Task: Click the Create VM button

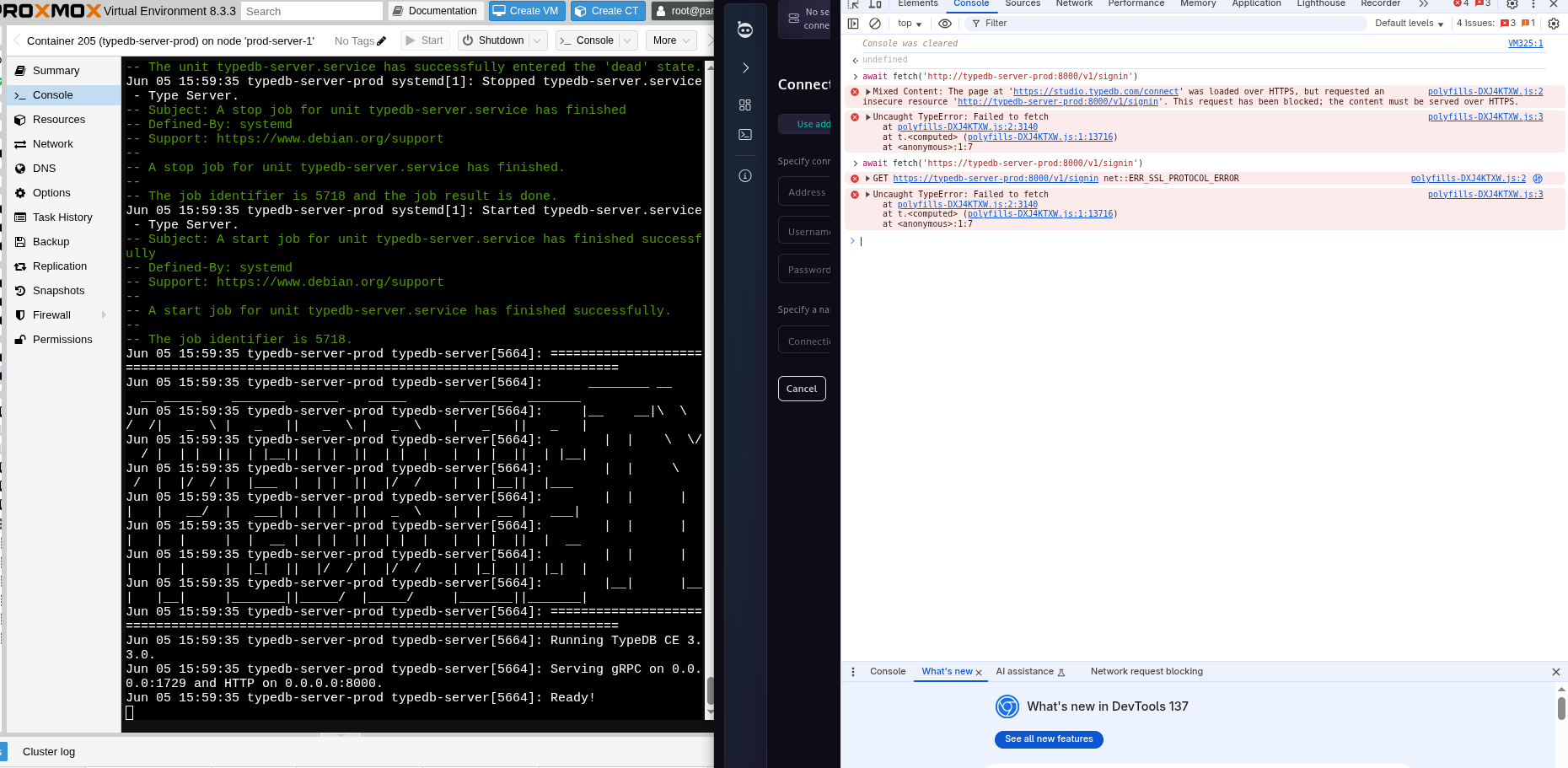Action: pyautogui.click(x=527, y=11)
